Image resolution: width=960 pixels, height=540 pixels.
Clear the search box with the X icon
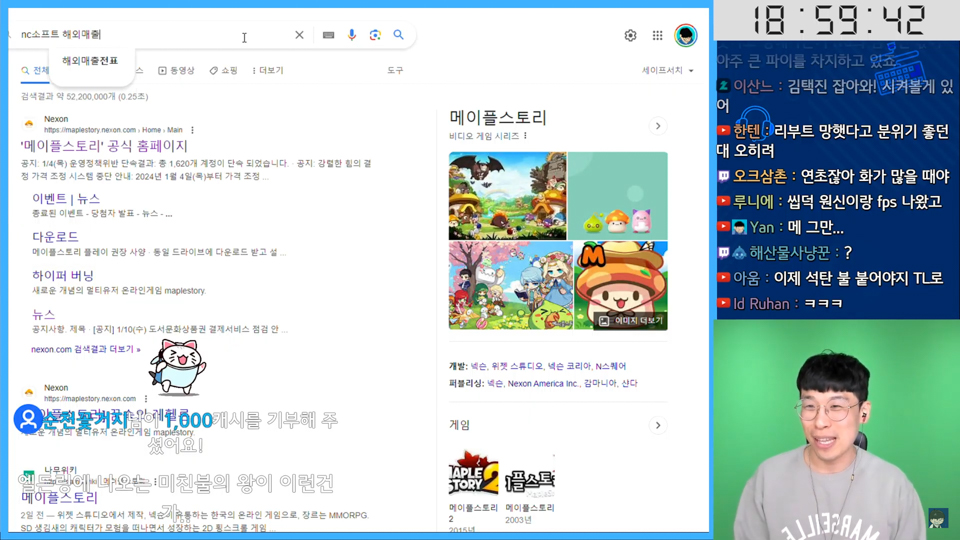click(299, 35)
